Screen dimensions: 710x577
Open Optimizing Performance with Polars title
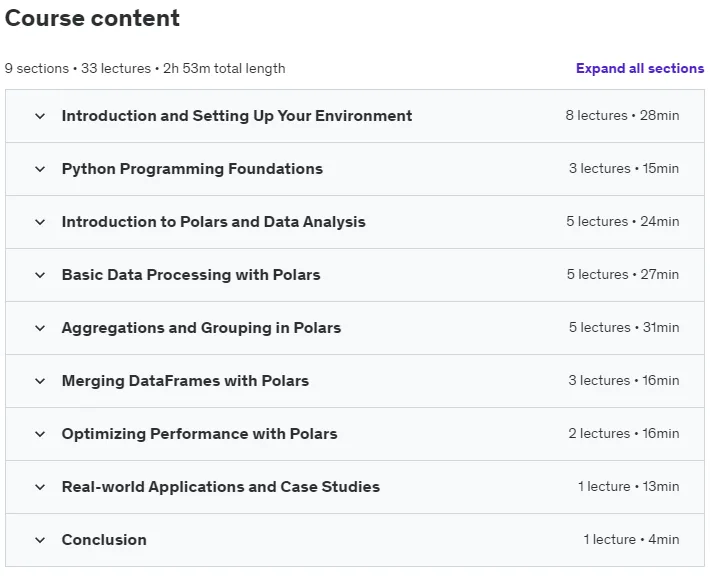click(x=199, y=434)
